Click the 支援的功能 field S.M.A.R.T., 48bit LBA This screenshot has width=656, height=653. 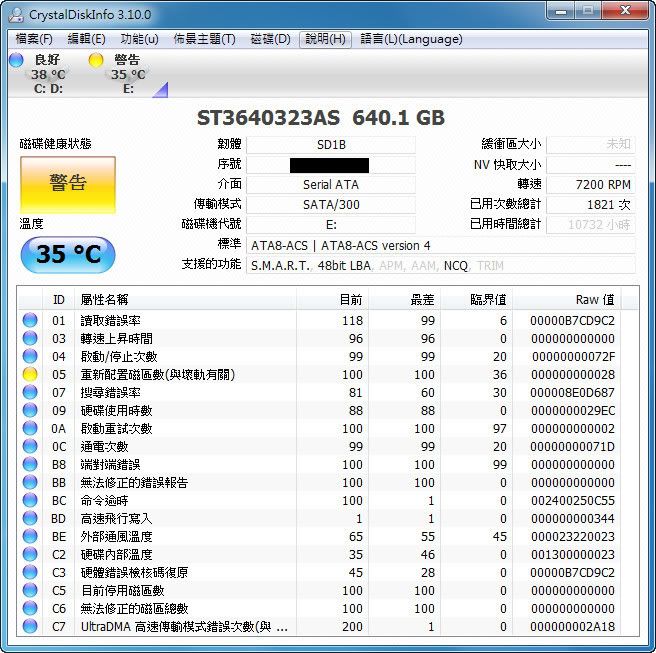coord(441,266)
